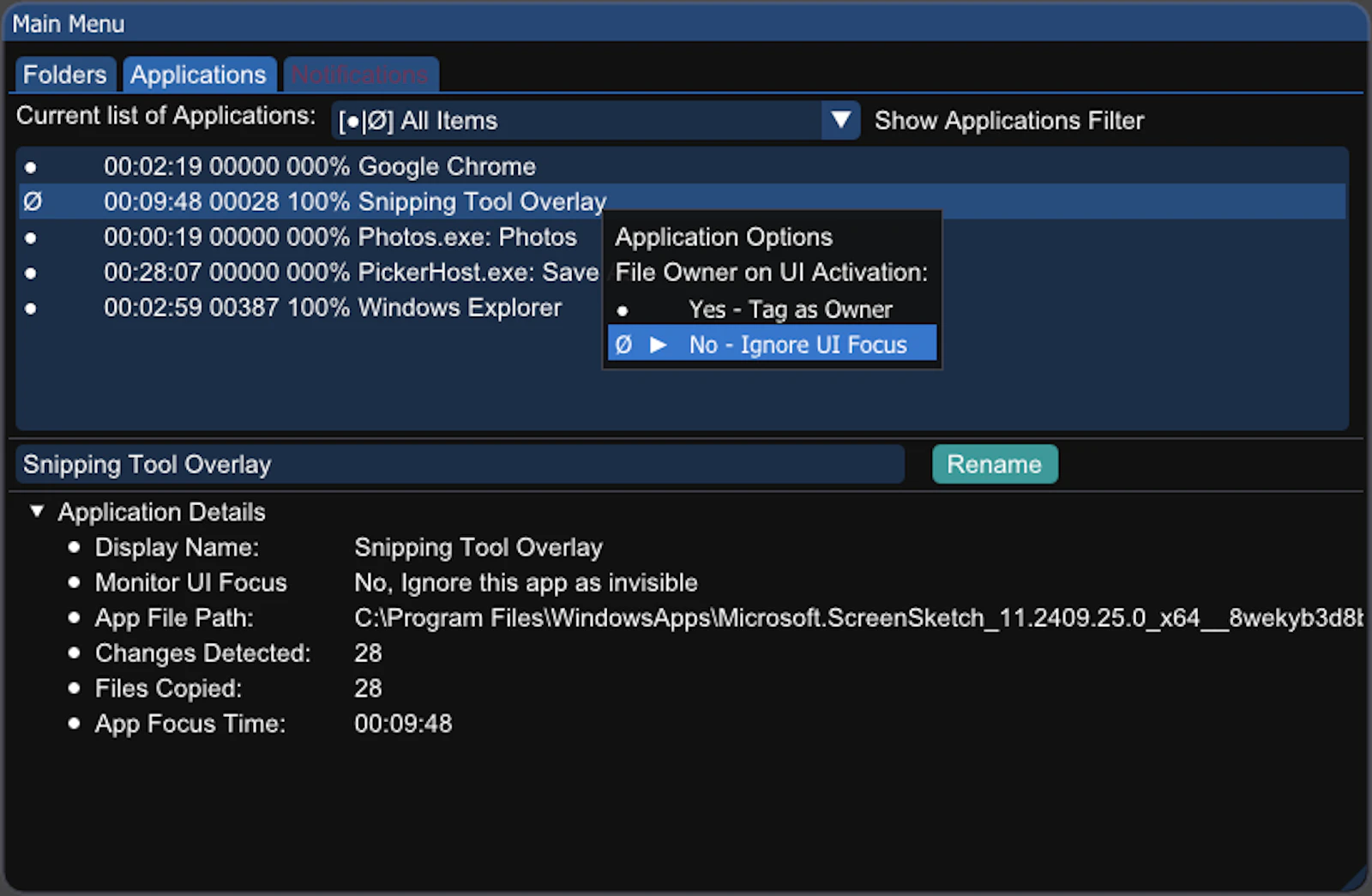Click the File Owner on UI Activation label
The height and width of the screenshot is (896, 1372).
pyautogui.click(x=771, y=272)
